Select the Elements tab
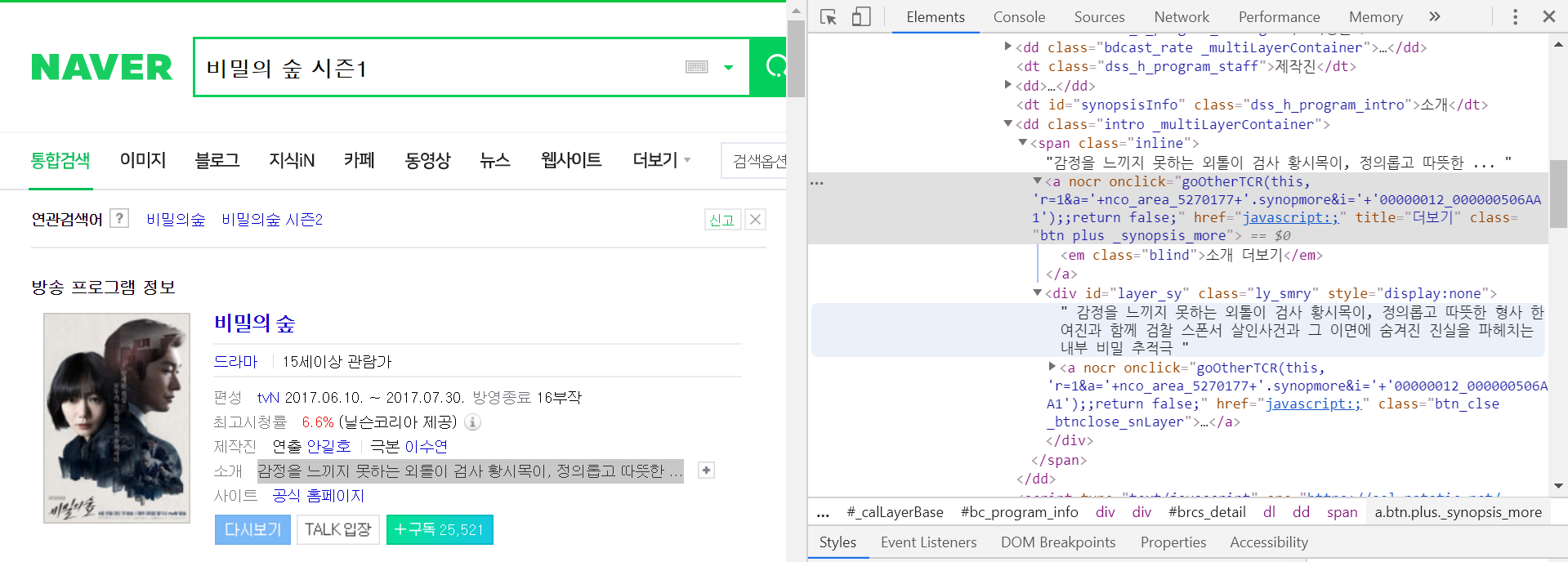Image resolution: width=1568 pixels, height=562 pixels. (936, 17)
